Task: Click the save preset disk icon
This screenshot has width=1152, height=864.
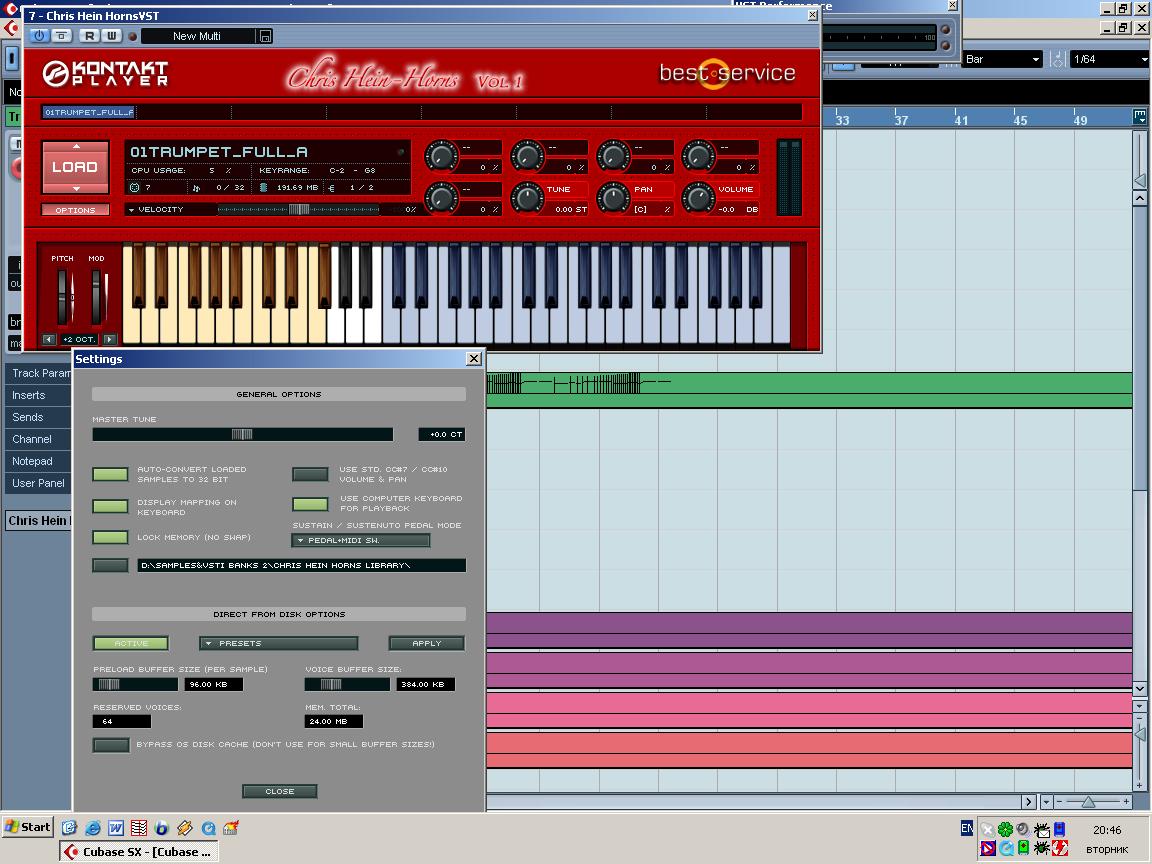Action: (x=265, y=36)
